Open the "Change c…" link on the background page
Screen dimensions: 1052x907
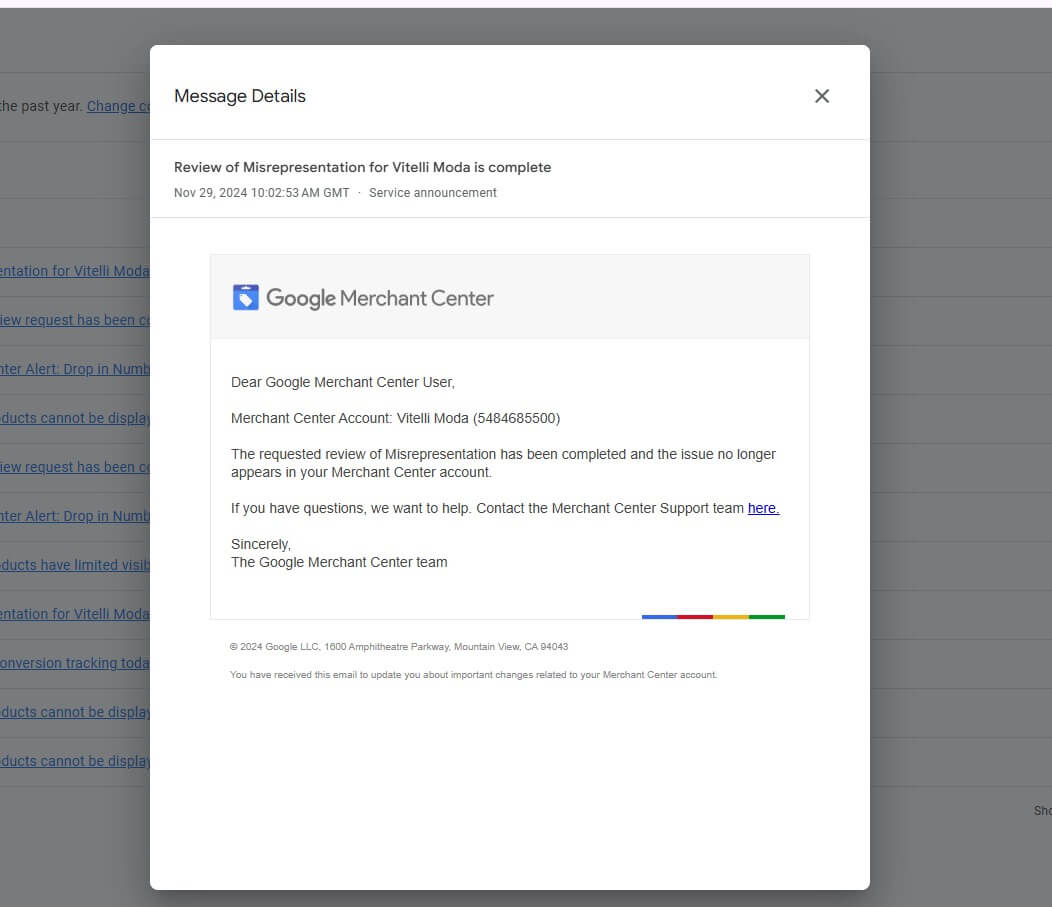[x=118, y=106]
